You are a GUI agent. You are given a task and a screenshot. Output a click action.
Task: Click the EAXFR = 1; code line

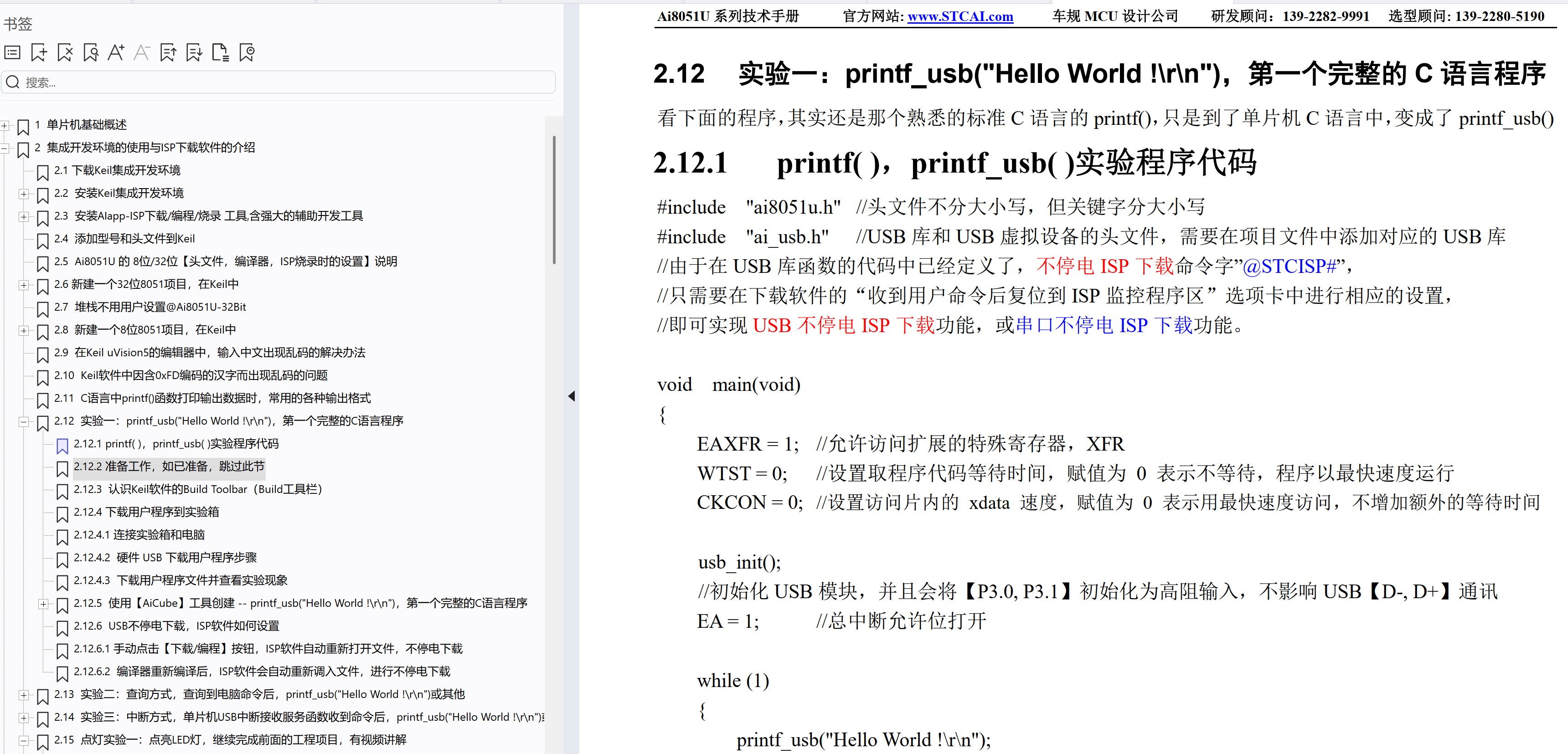(x=911, y=444)
